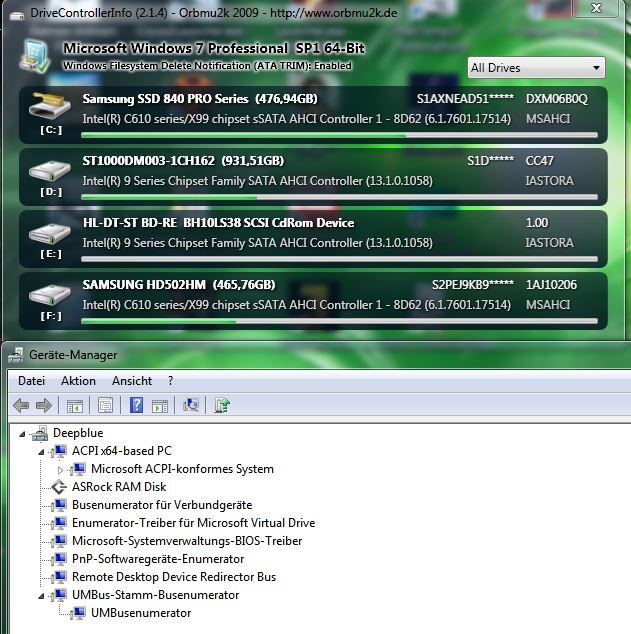Collapse the UMBus-Stamm-Busenumerator node
This screenshot has height=634, width=631.
(x=41, y=596)
